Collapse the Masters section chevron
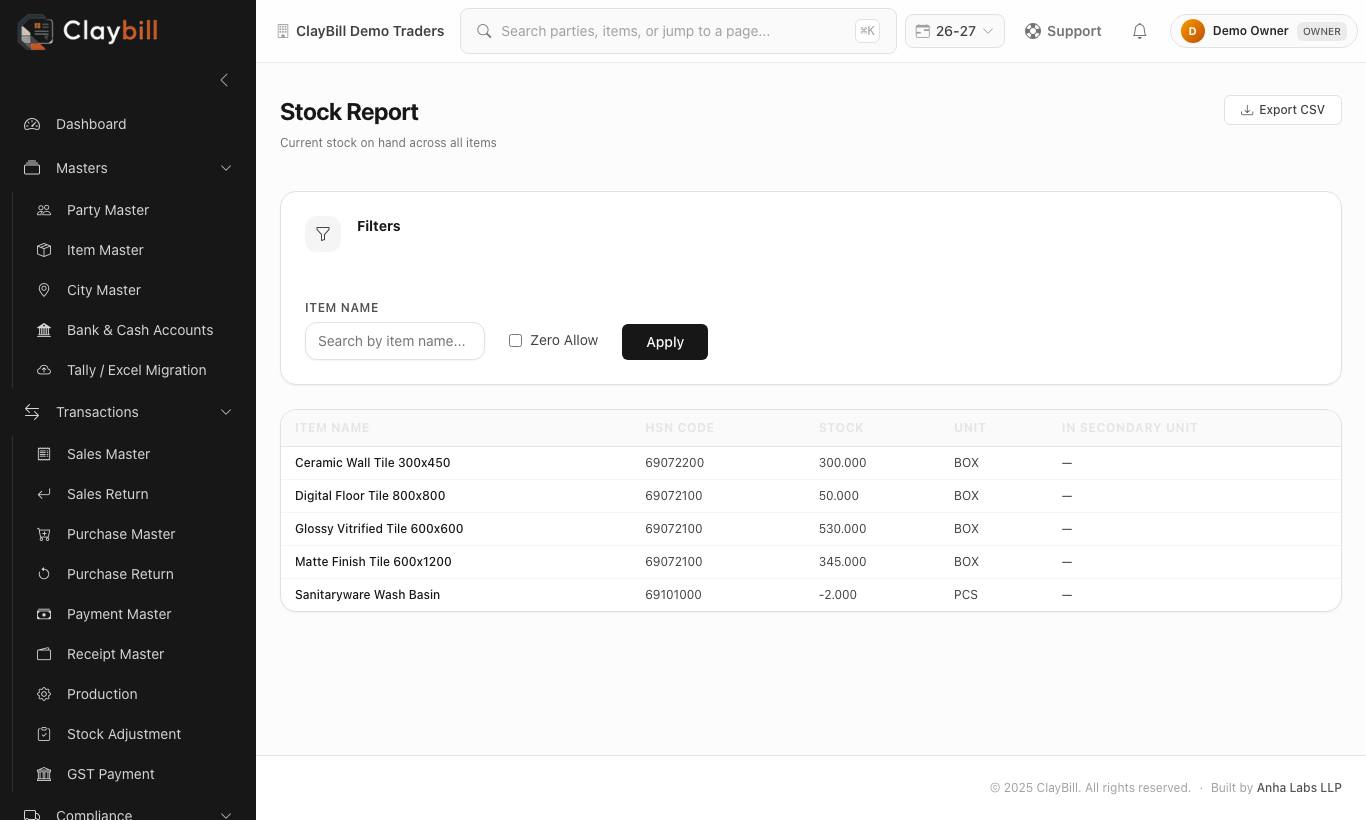The height and width of the screenshot is (820, 1366). 226,168
